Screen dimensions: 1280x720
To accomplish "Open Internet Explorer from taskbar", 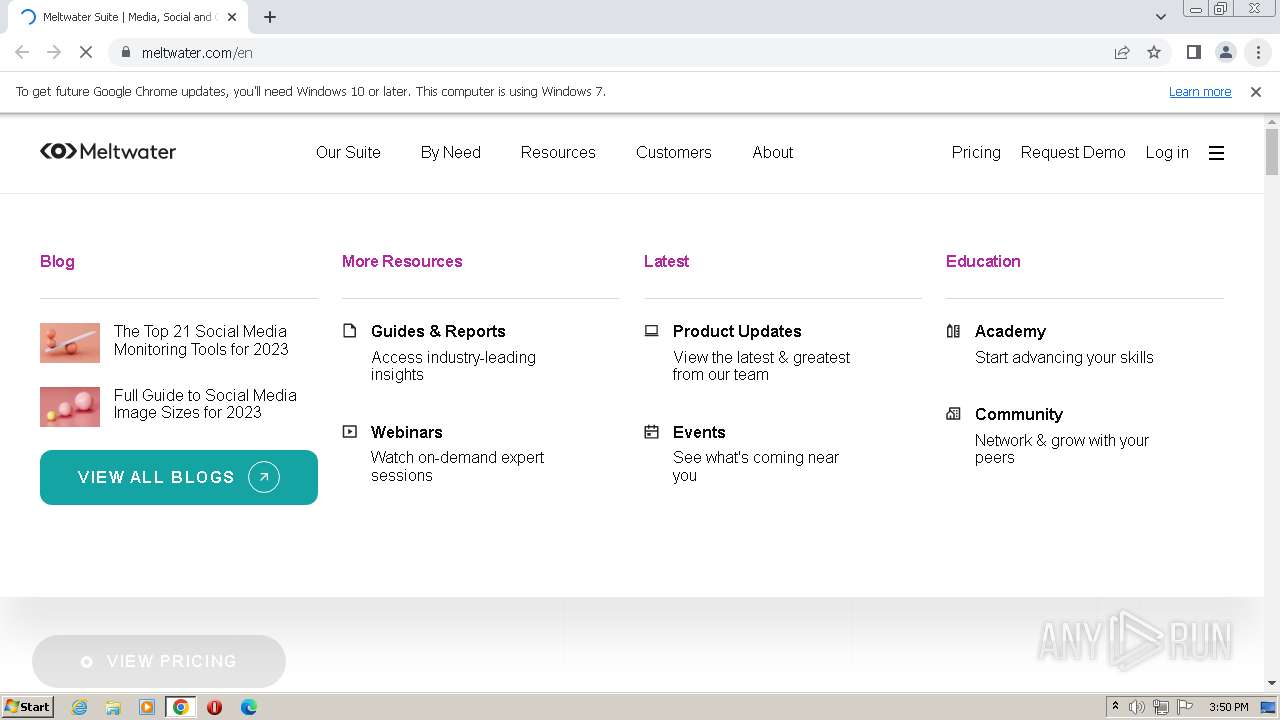I will pyautogui.click(x=80, y=707).
